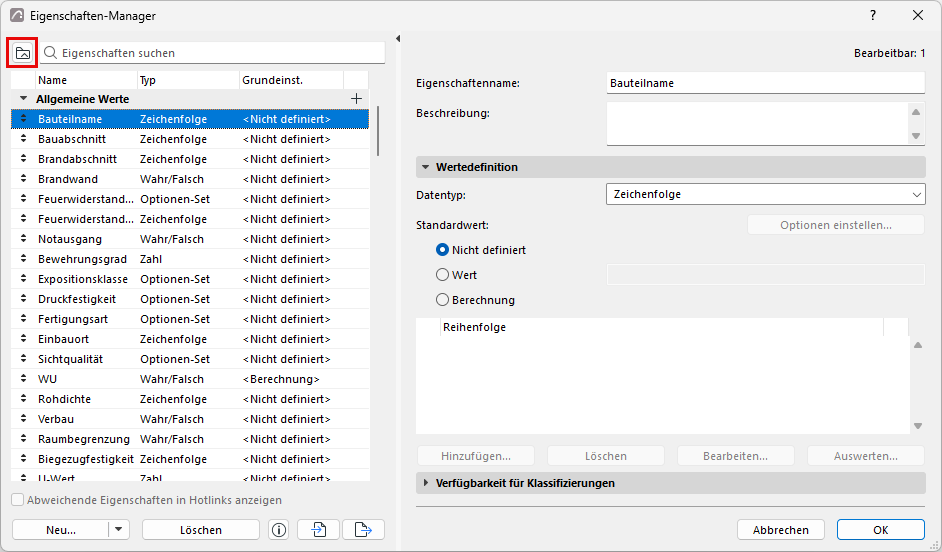Viewport: 942px width, 552px height.
Task: Click drag handle of Brandabschnitt row
Action: tap(23, 159)
